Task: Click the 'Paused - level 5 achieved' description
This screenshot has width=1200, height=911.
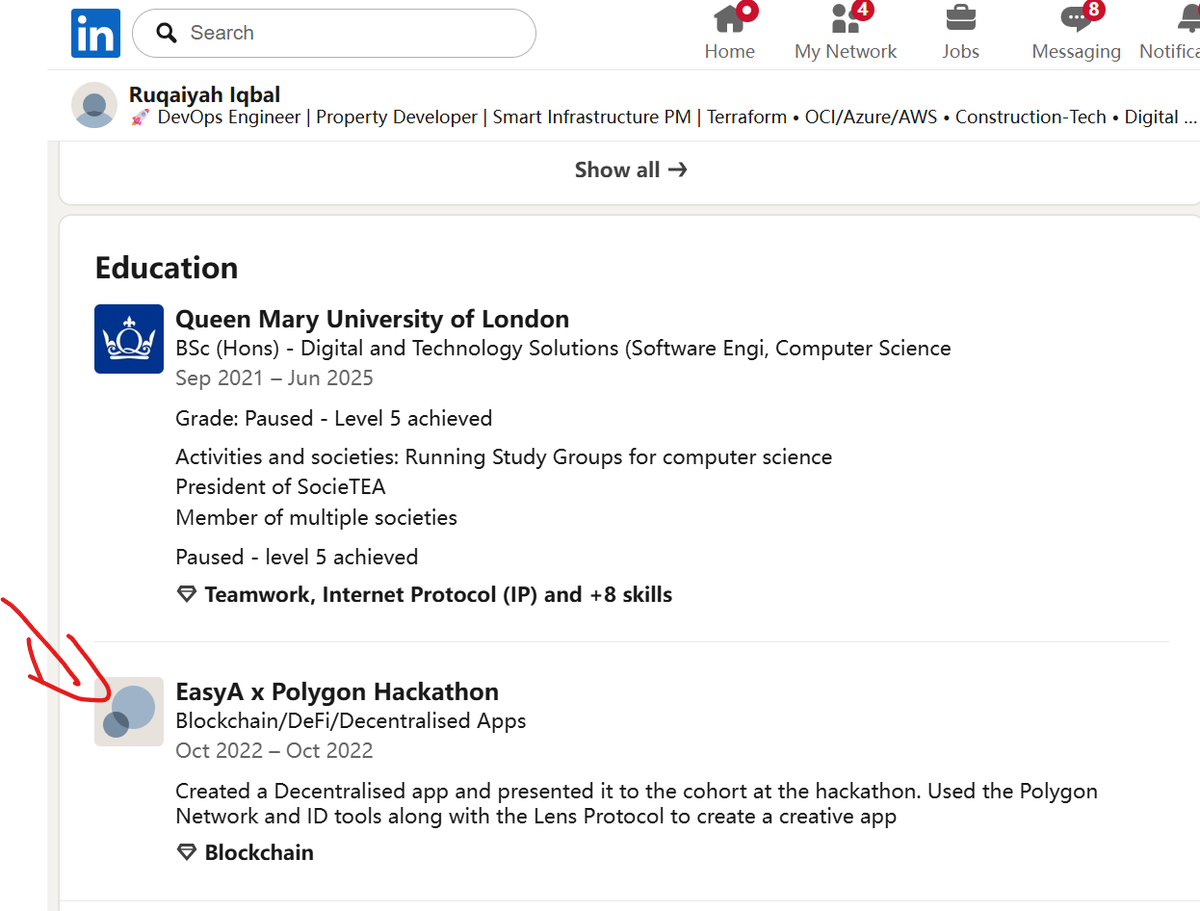Action: (x=297, y=557)
